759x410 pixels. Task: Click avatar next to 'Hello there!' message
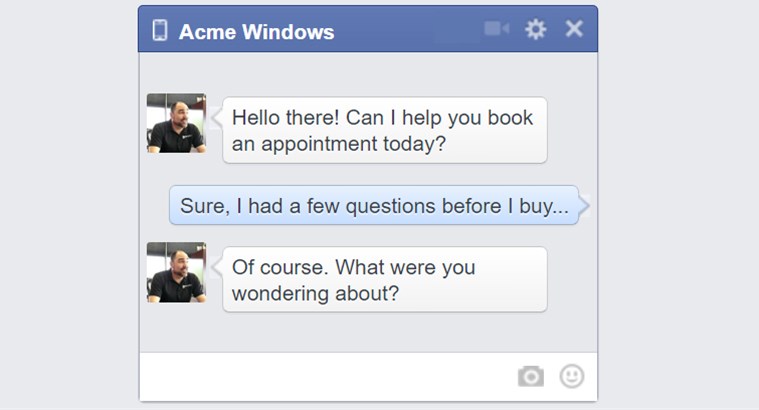coord(176,123)
